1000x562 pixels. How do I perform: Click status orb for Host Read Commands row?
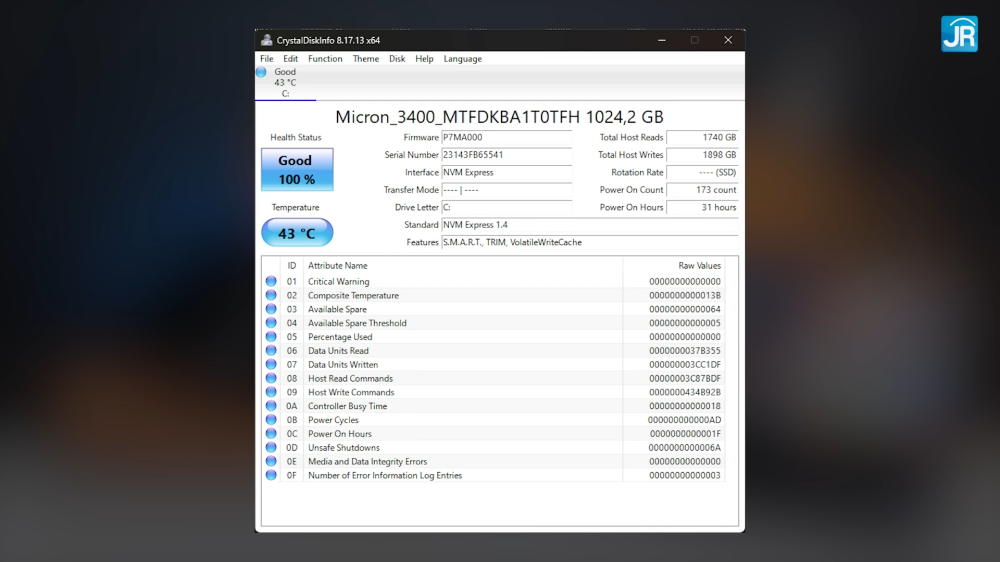click(271, 378)
